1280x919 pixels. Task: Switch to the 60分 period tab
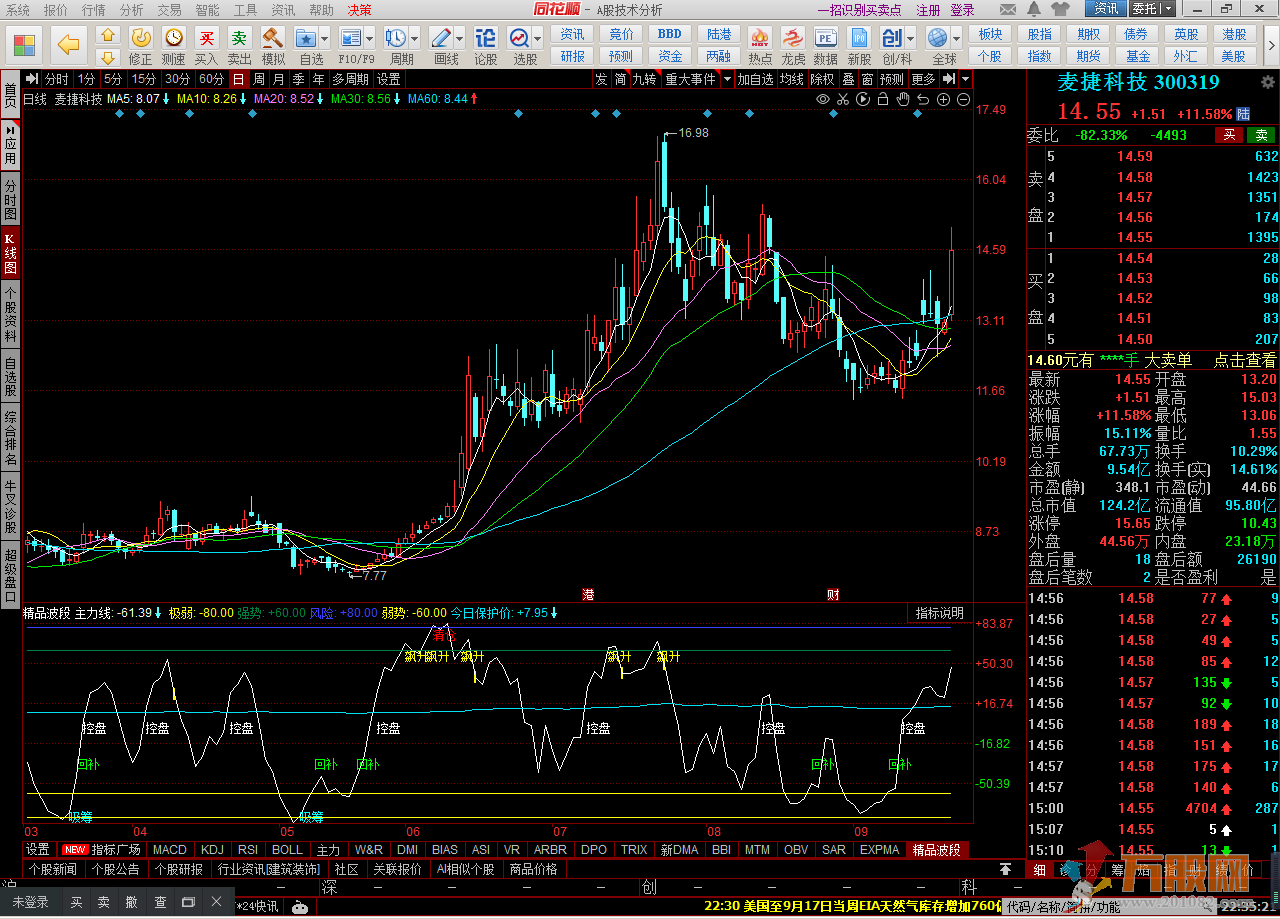(211, 79)
